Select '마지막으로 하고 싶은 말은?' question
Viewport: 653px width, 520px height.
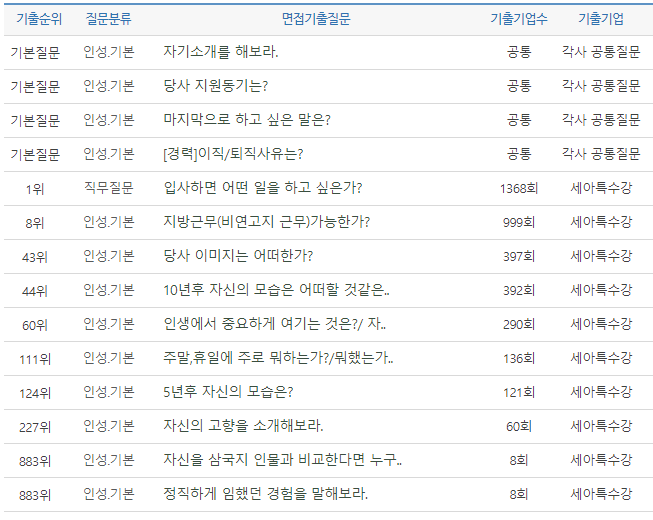(x=246, y=120)
